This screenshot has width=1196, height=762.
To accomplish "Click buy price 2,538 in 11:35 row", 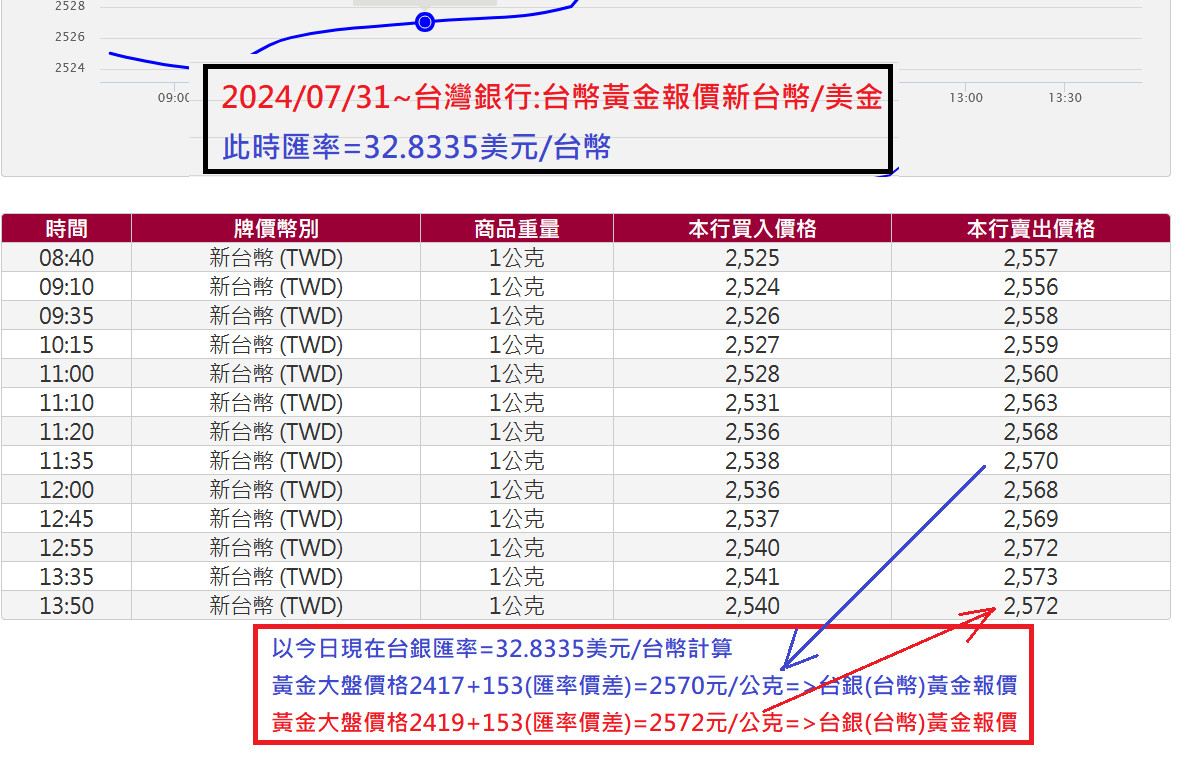I will pos(752,461).
